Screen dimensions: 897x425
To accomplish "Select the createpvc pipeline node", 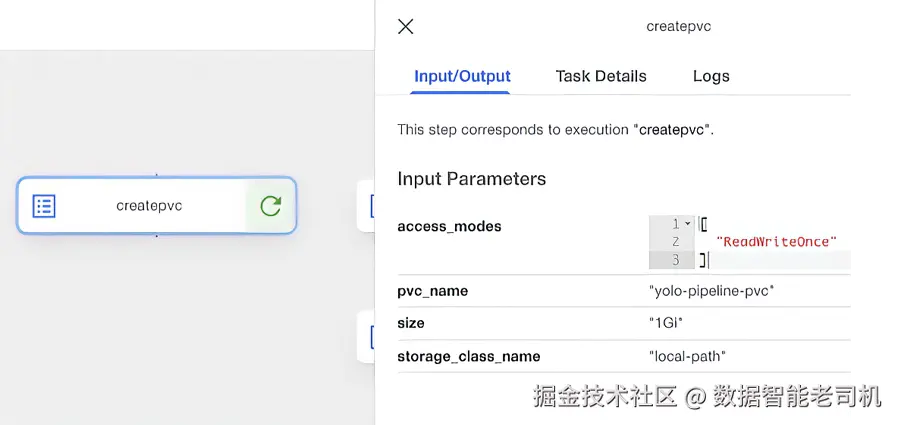I will pyautogui.click(x=156, y=205).
